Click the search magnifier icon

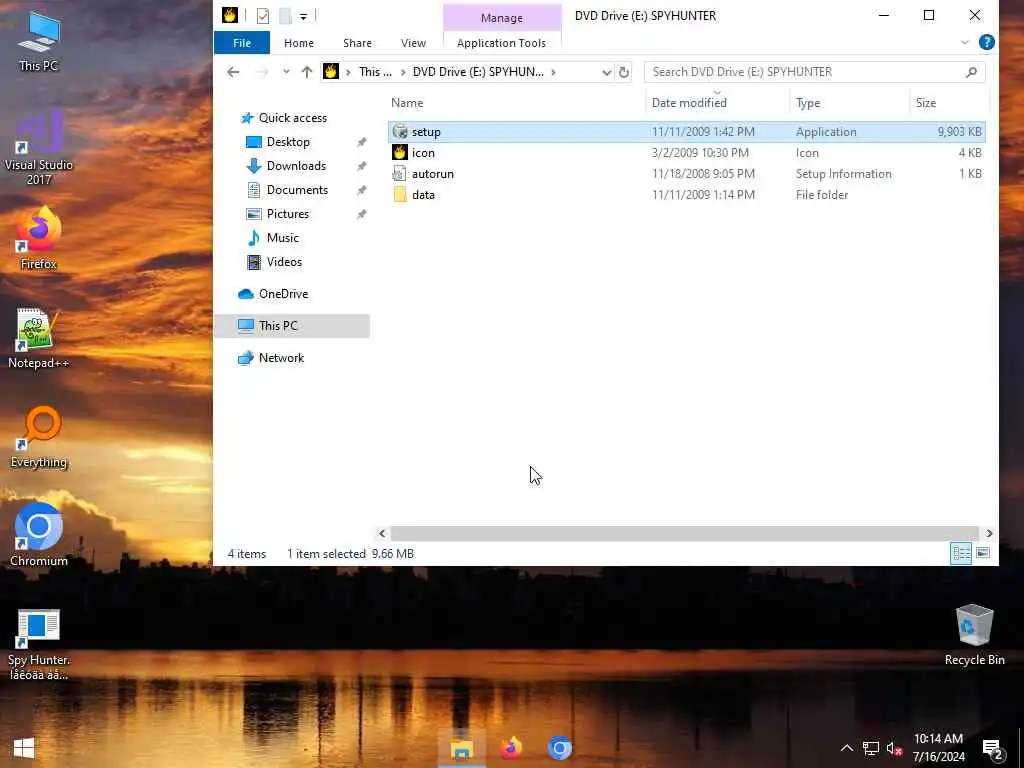tap(972, 72)
